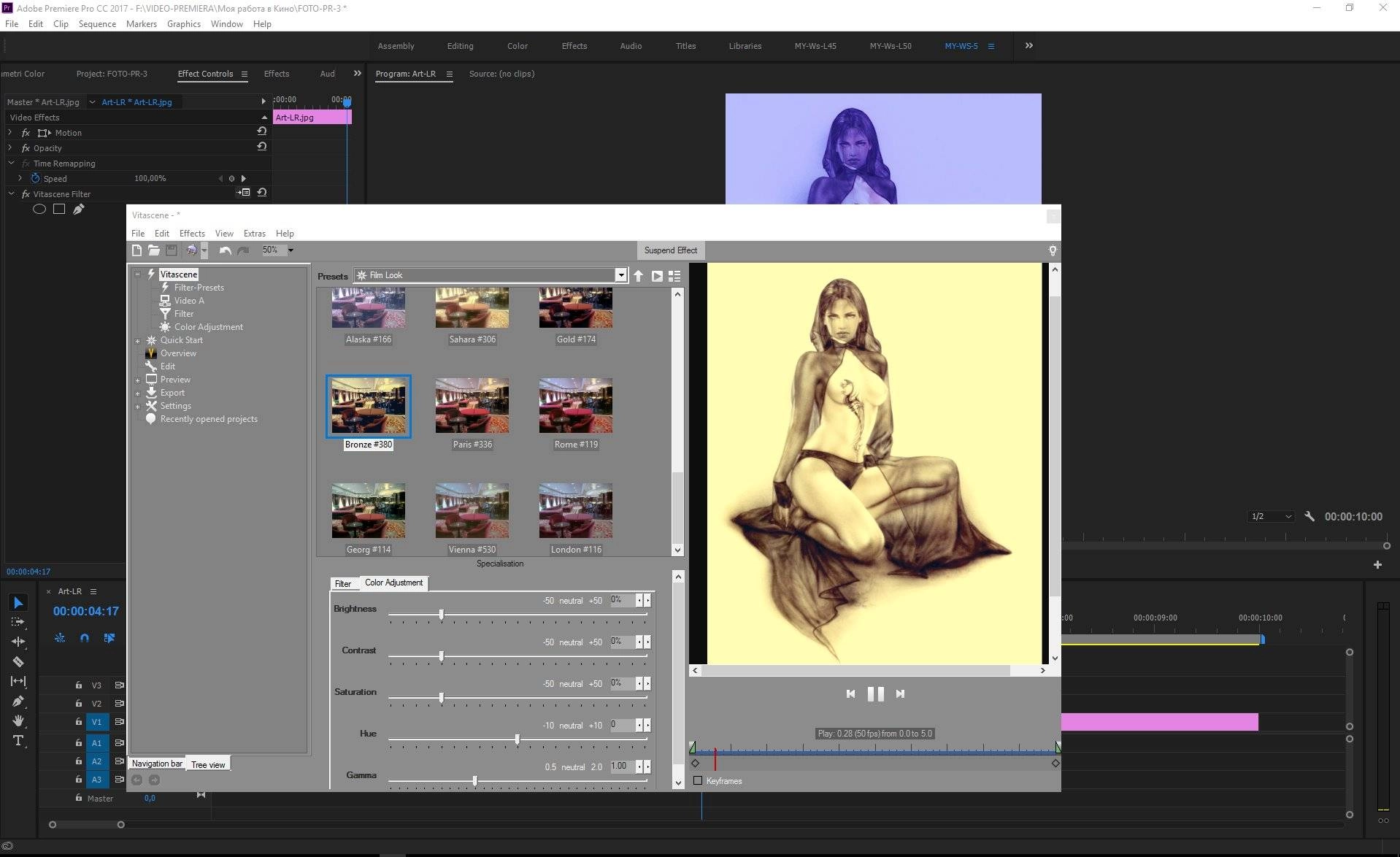Open the Sequence menu in Premiere
This screenshot has width=1400, height=857.
click(97, 24)
